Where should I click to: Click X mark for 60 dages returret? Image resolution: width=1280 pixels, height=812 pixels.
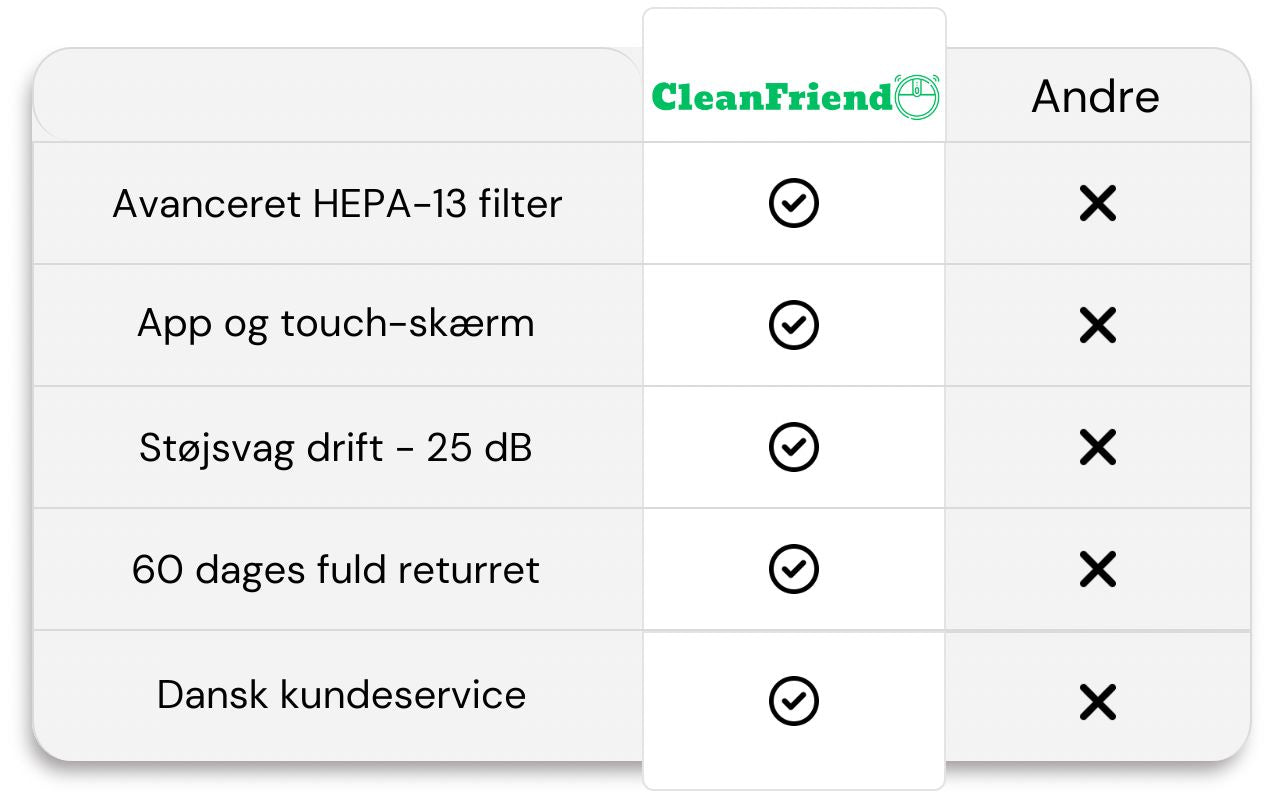click(x=1098, y=569)
